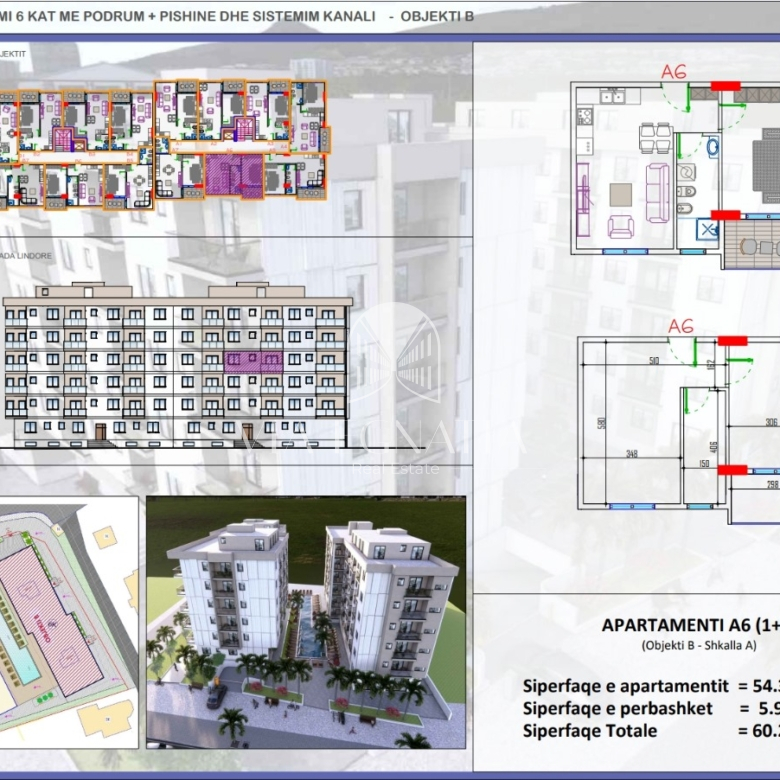The width and height of the screenshot is (780, 780).
Task: Click the '348' dimension value
Action: [632, 453]
